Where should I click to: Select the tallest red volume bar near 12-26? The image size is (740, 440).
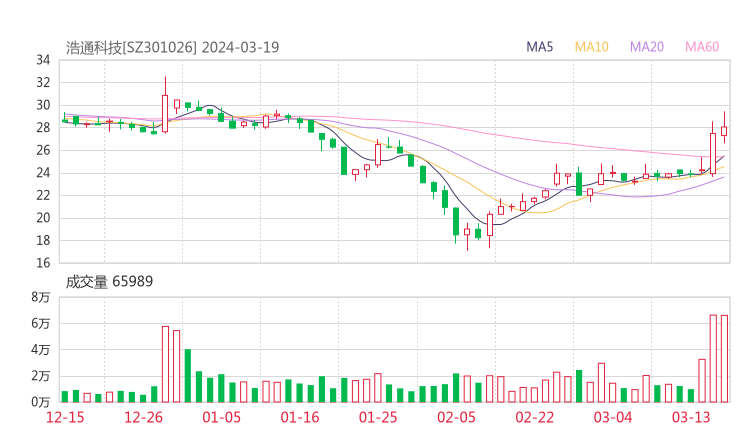pyautogui.click(x=165, y=364)
